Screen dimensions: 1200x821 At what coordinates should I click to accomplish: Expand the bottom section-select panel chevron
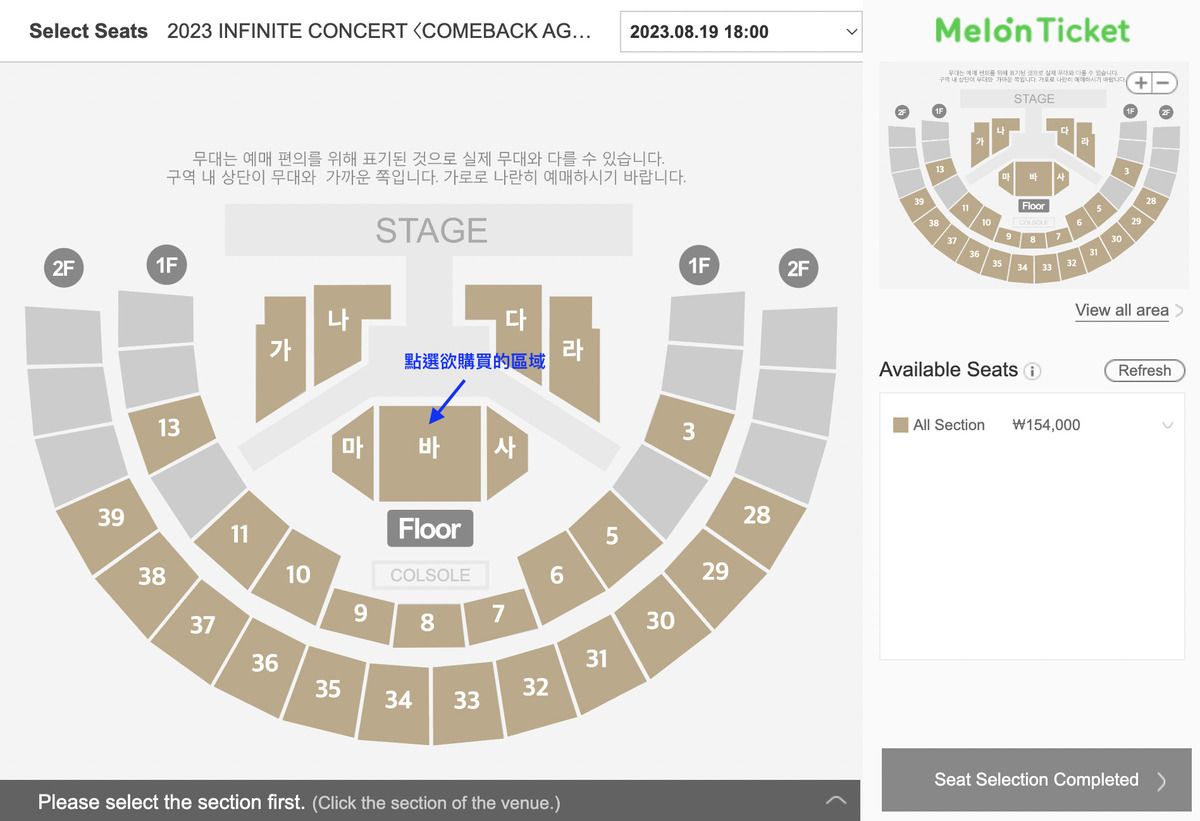point(836,801)
